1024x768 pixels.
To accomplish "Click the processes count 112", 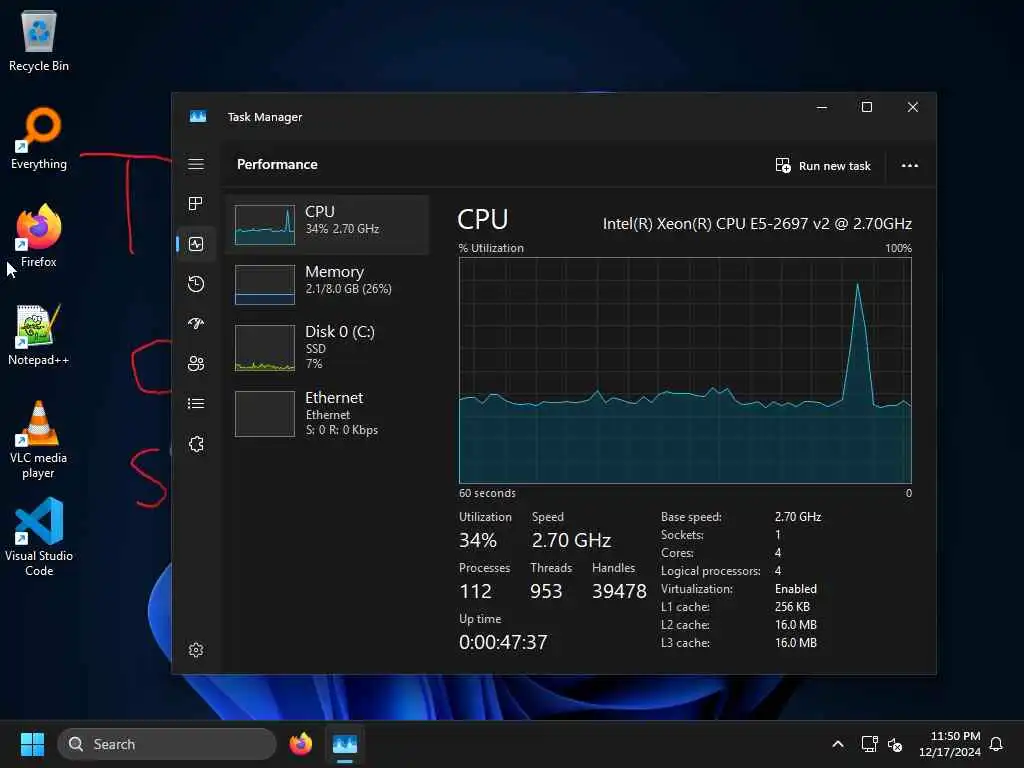I will 475,591.
